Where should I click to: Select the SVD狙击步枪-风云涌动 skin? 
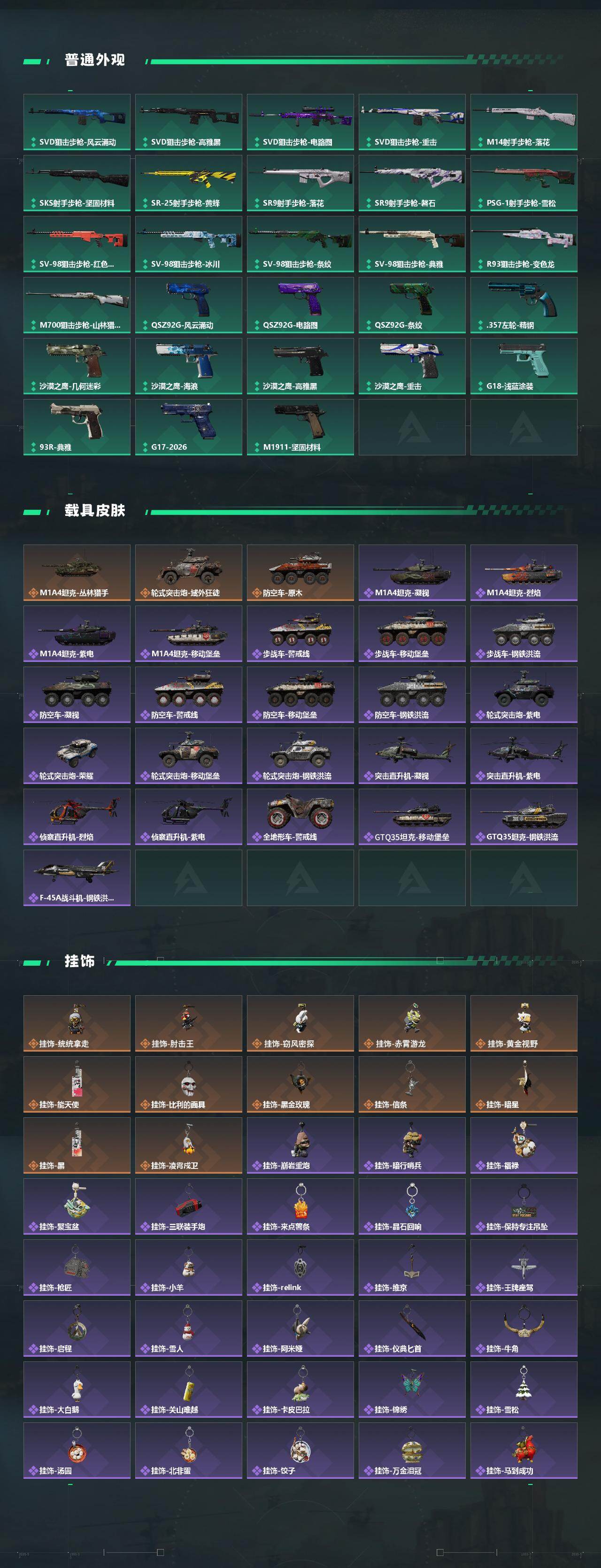(77, 122)
